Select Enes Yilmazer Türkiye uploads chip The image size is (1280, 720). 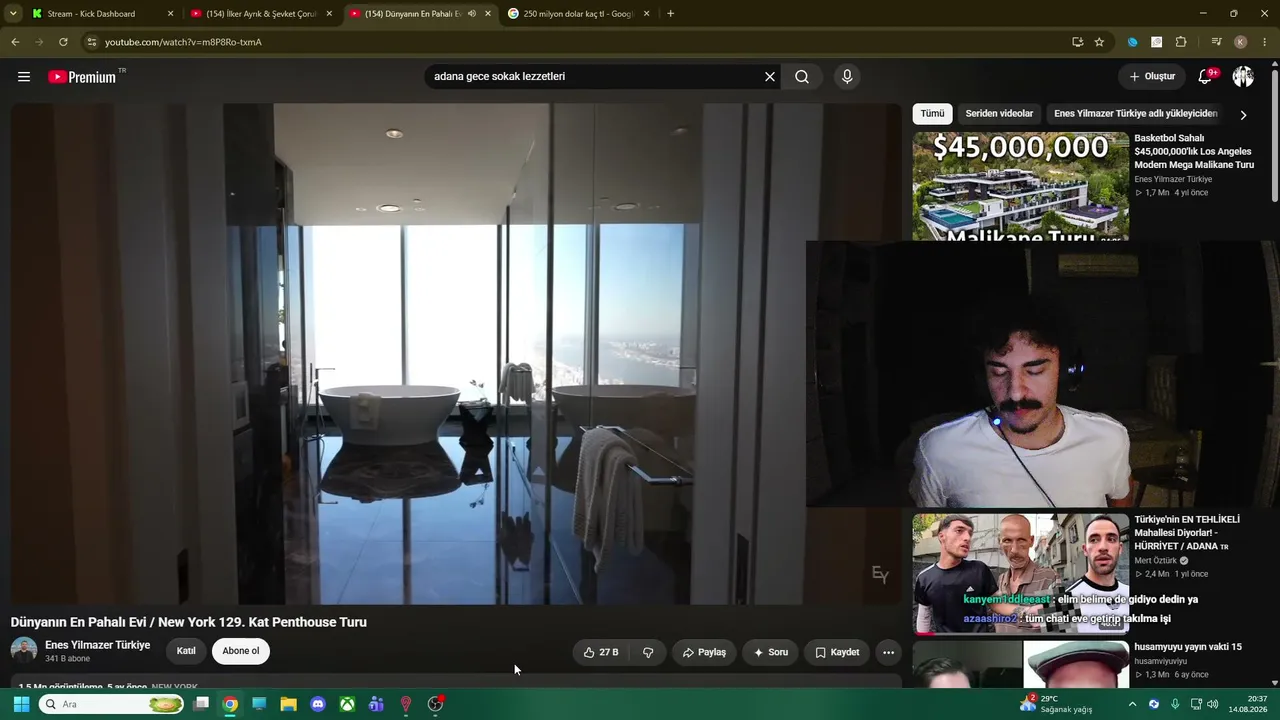point(1135,114)
